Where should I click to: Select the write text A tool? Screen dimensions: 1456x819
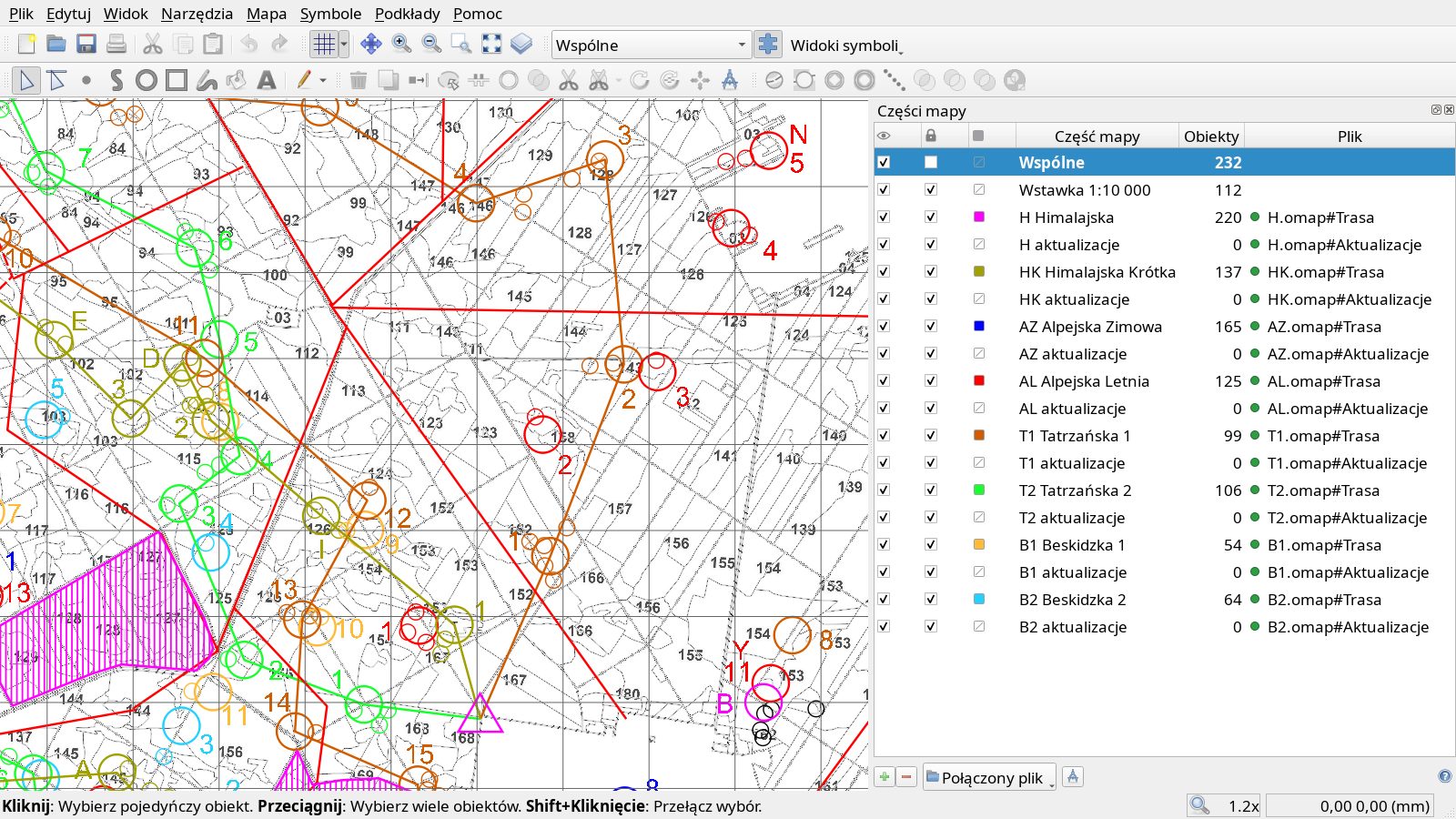click(x=267, y=80)
